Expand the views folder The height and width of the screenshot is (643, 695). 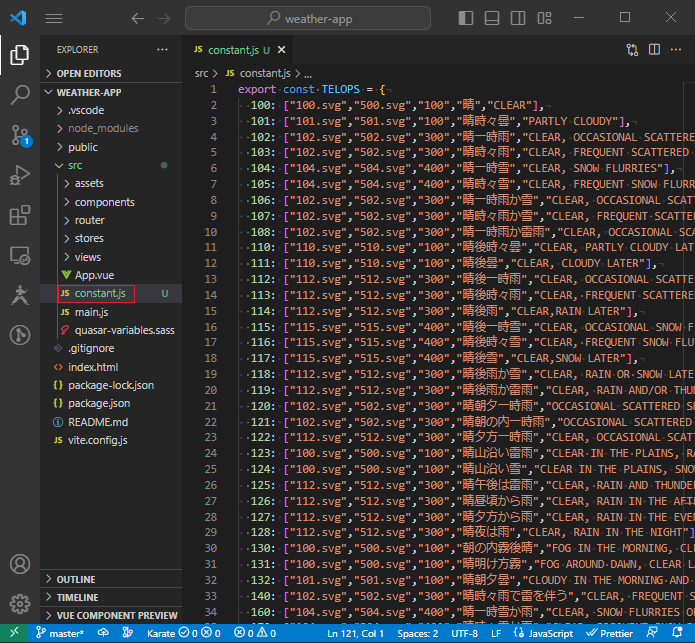coord(111,257)
